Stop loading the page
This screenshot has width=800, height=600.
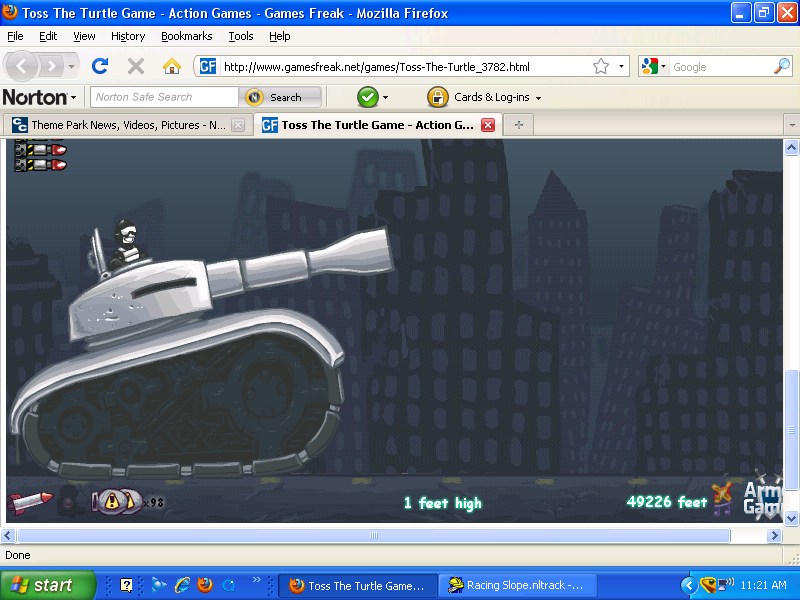point(136,66)
